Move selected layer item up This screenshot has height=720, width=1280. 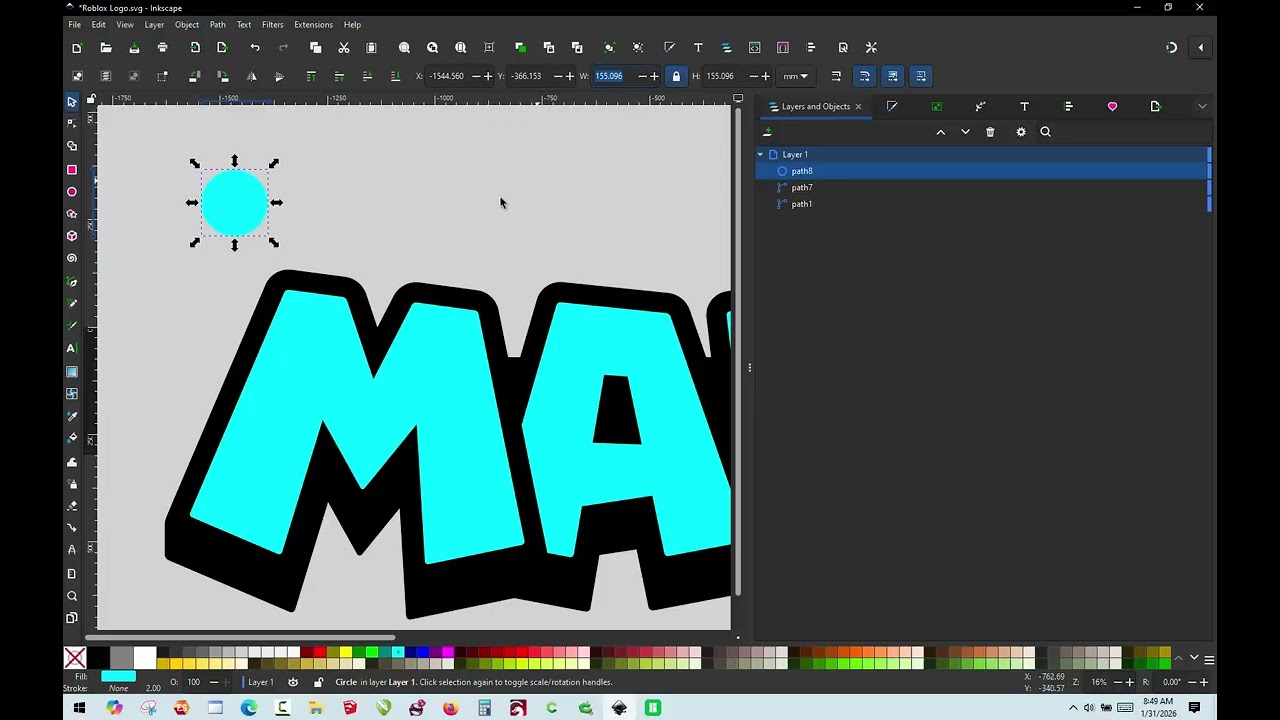(940, 132)
